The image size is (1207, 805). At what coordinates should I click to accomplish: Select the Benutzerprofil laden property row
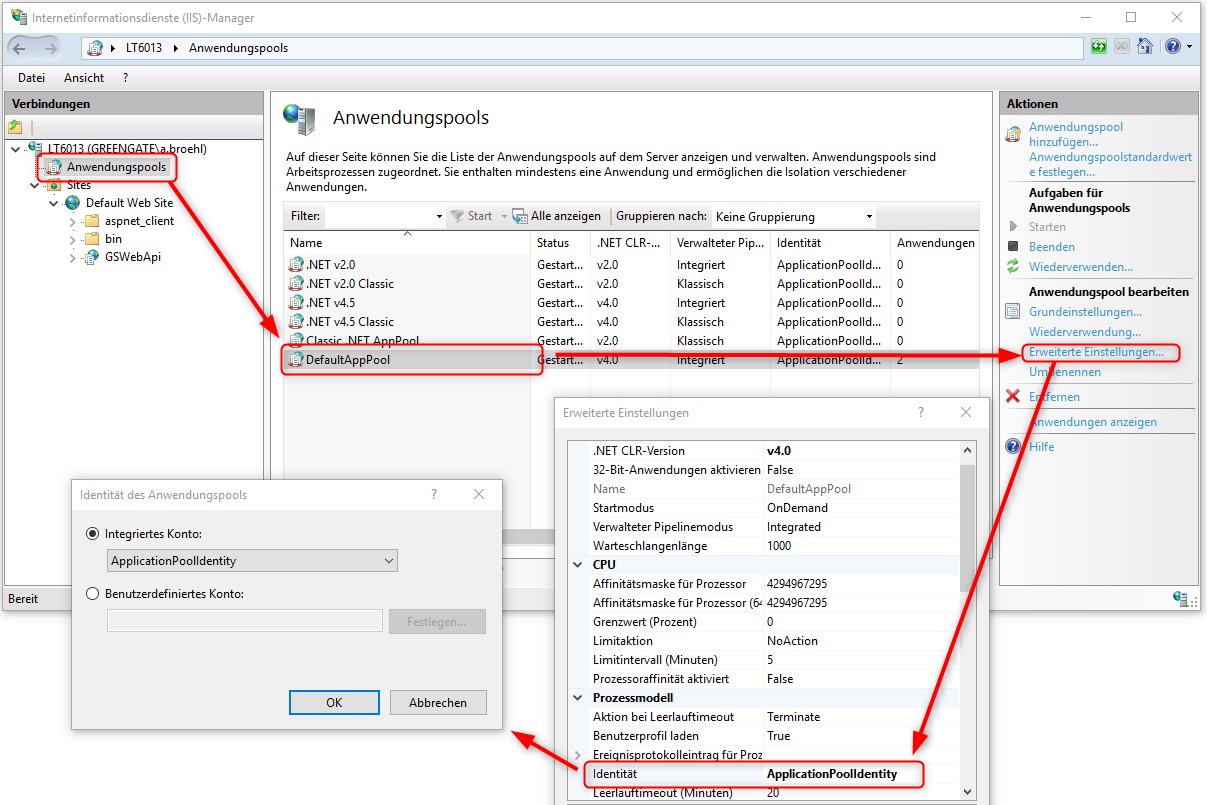[763, 736]
